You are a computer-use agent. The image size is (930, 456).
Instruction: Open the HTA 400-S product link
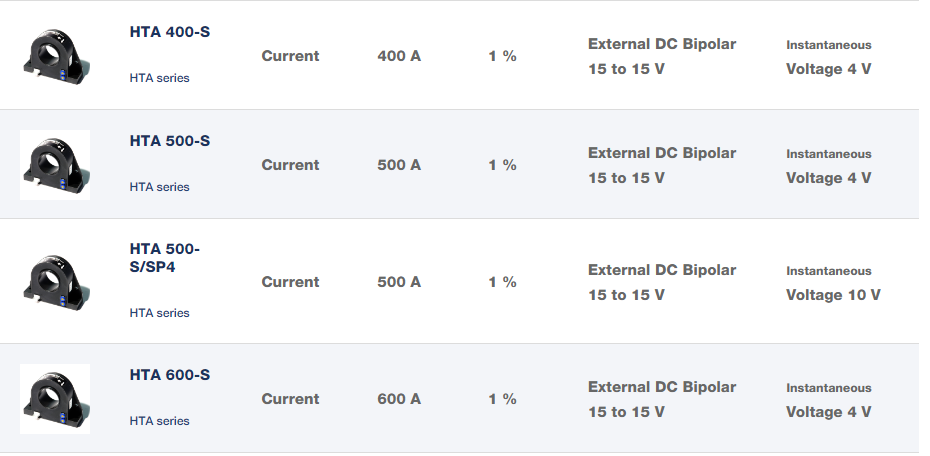(x=169, y=32)
